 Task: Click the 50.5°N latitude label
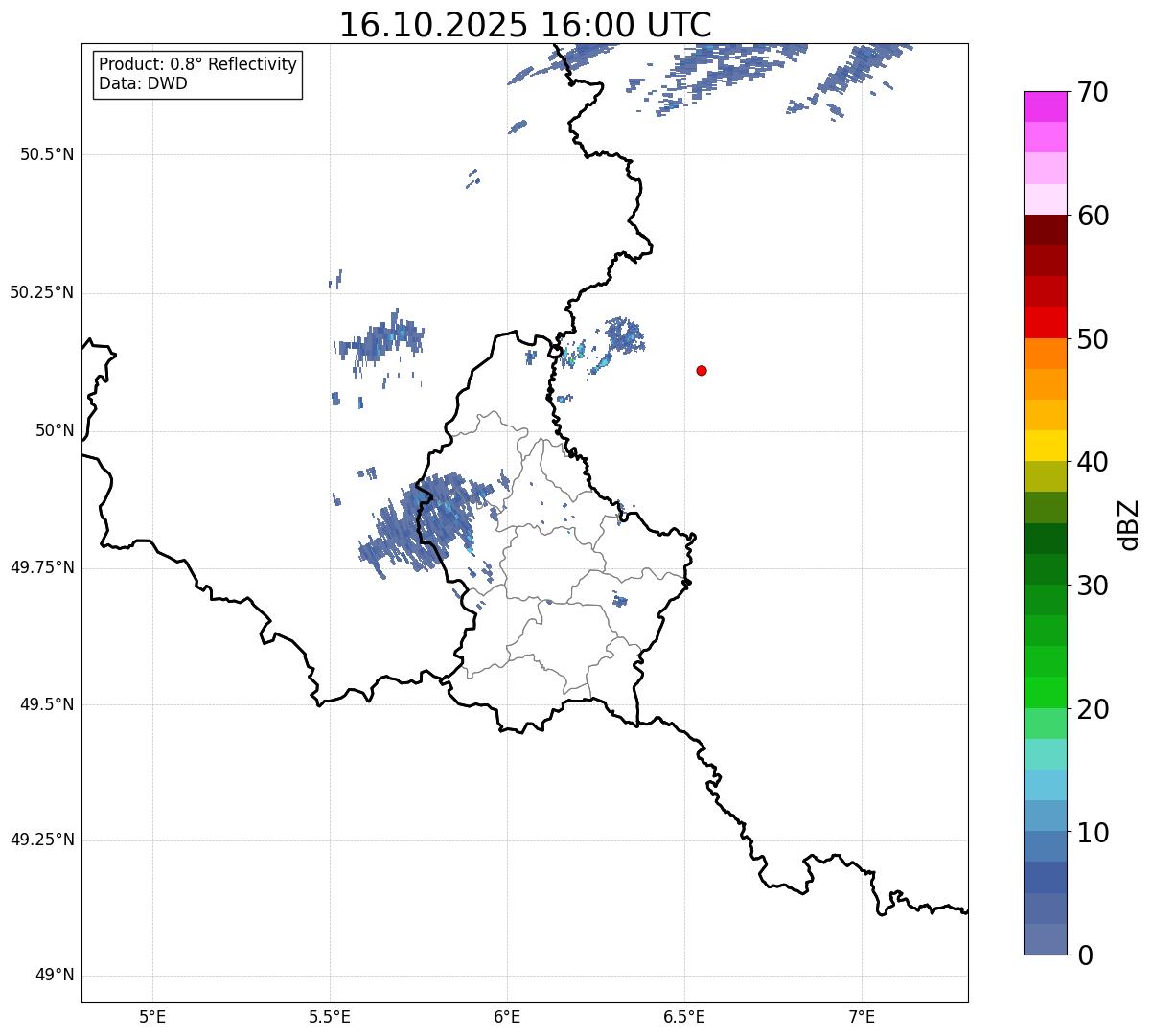[47, 154]
